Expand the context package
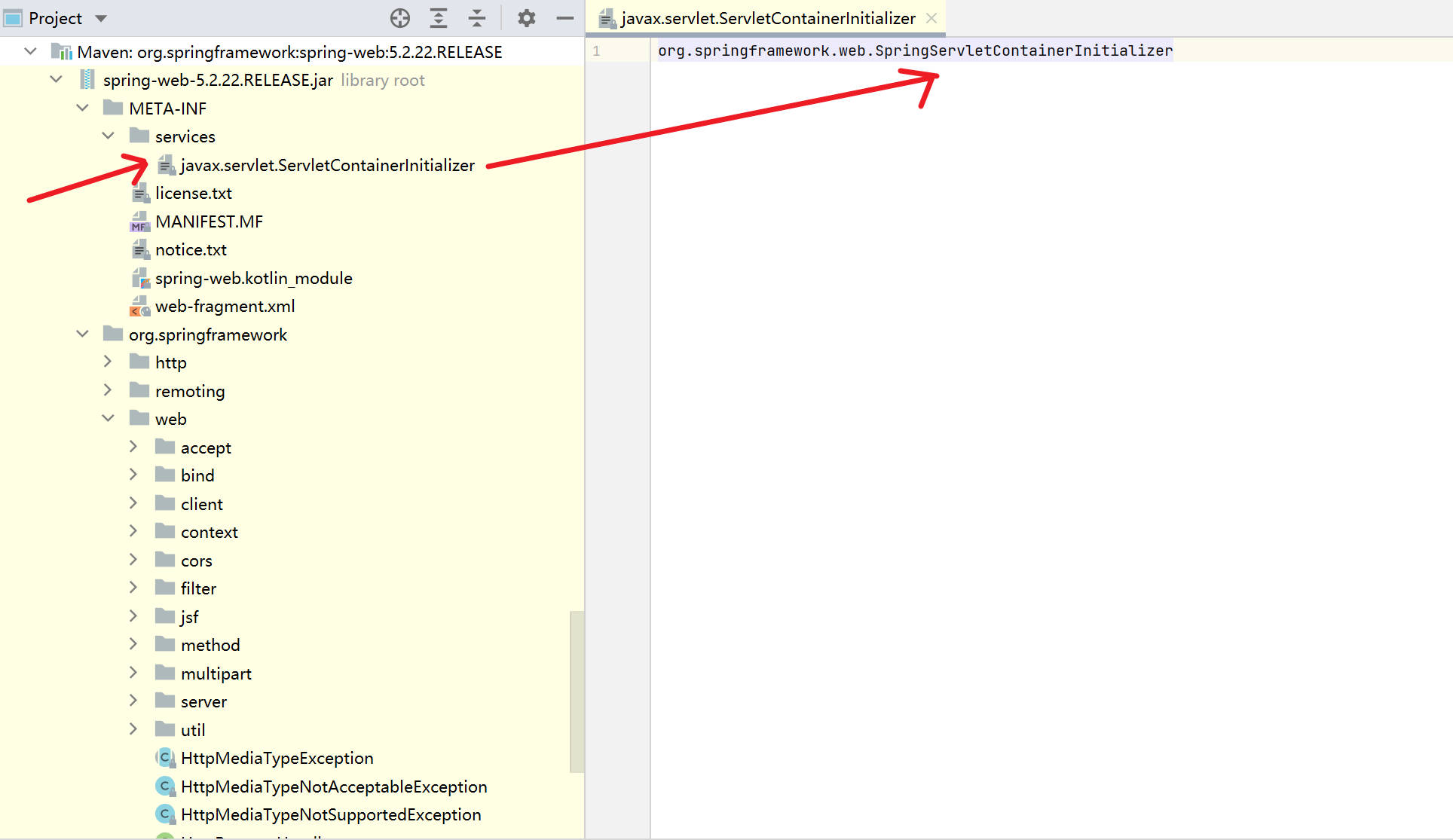Screen dimensions: 1453x840 (x=134, y=531)
